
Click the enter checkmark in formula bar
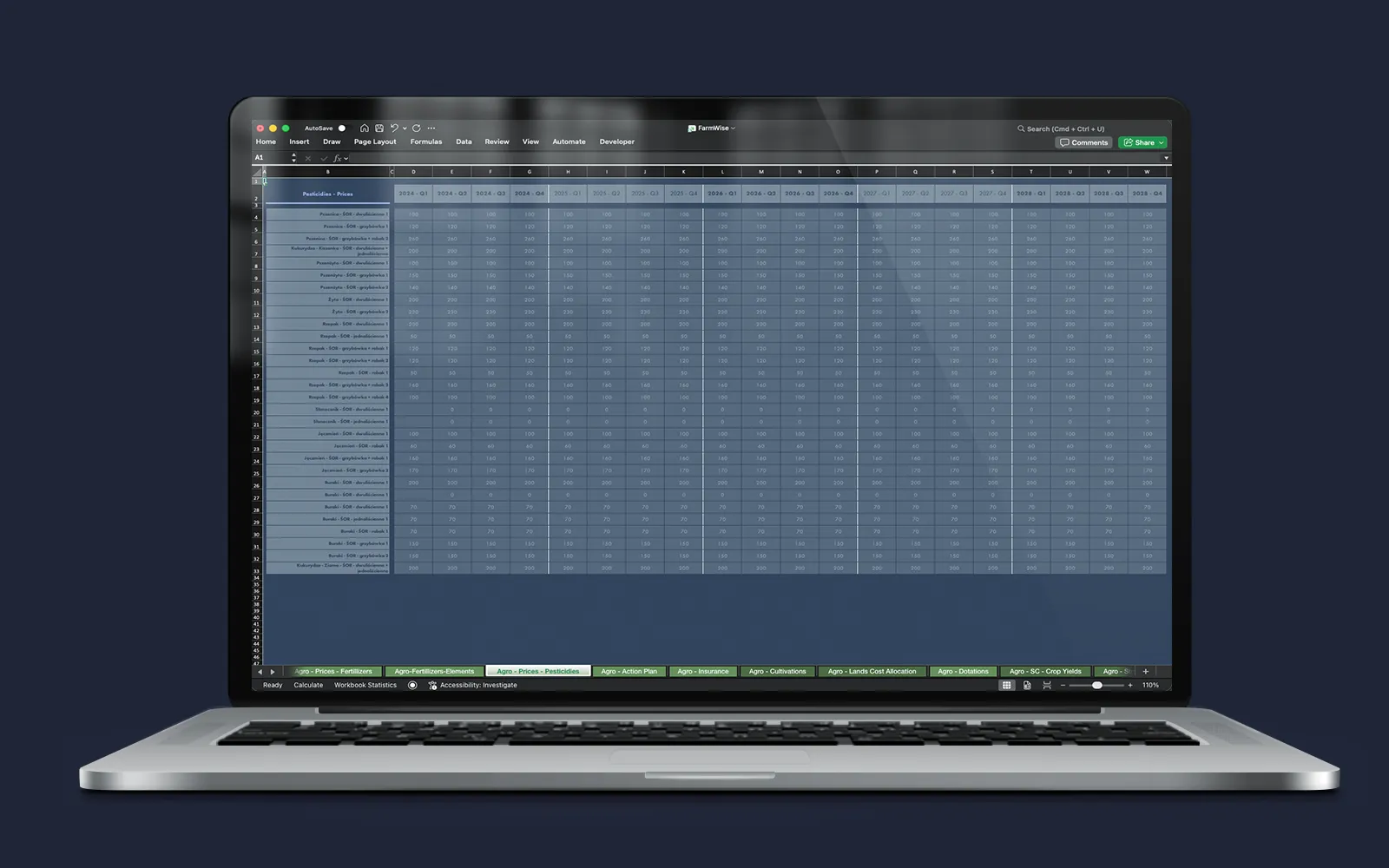pos(323,158)
